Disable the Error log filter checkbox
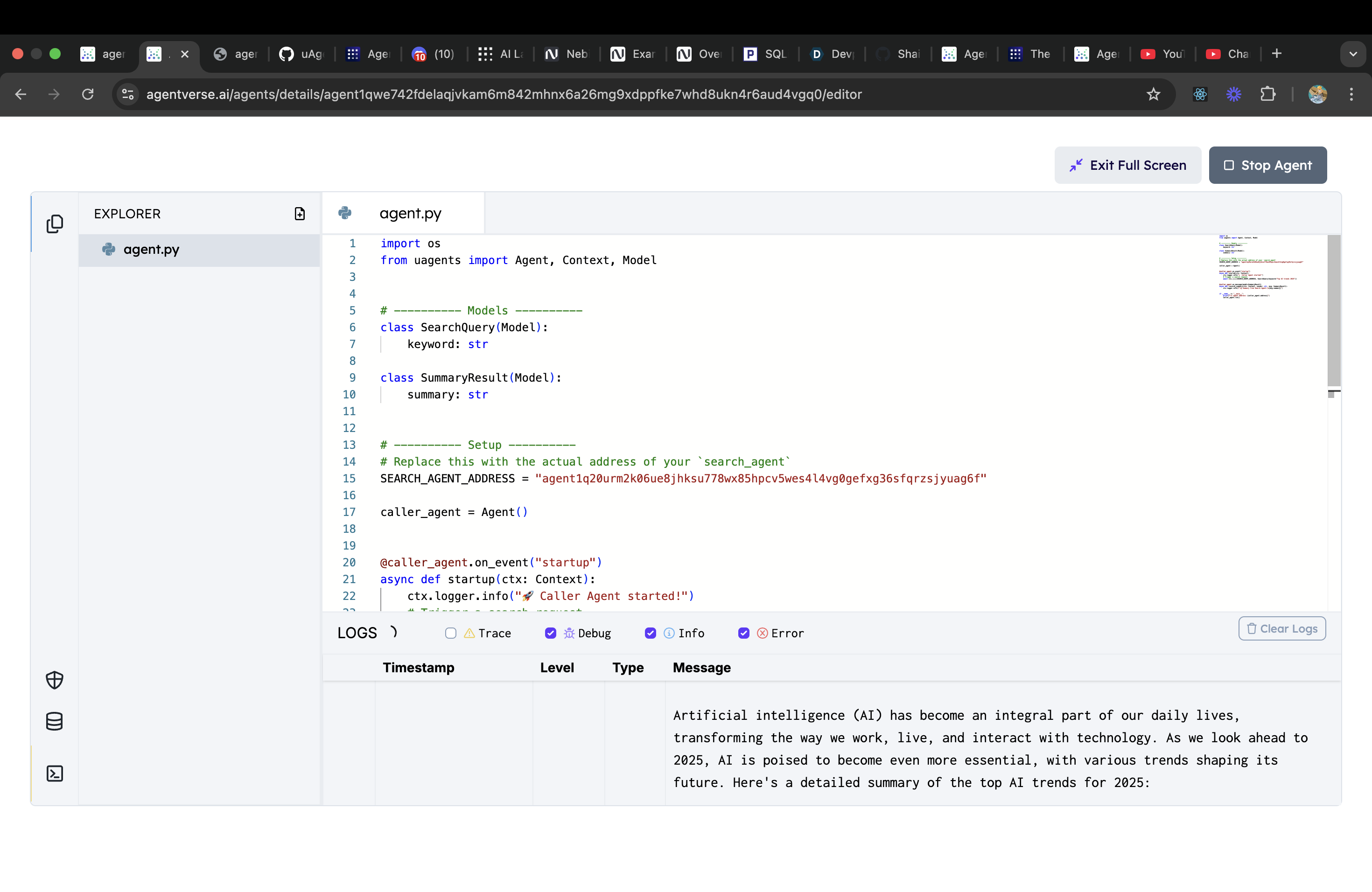Viewport: 1372px width, 892px height. click(744, 633)
